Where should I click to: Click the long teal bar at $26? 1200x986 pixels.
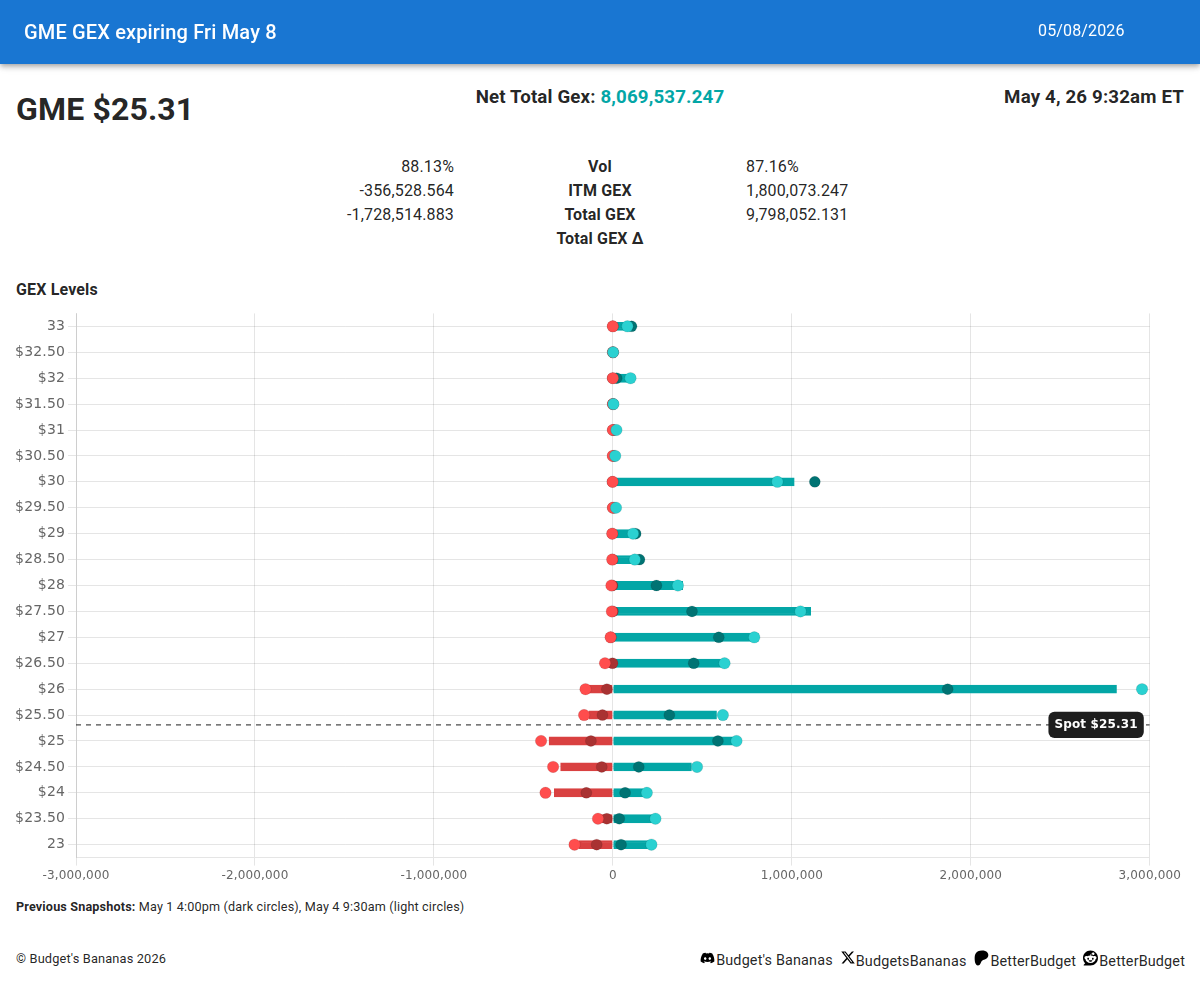click(x=865, y=689)
